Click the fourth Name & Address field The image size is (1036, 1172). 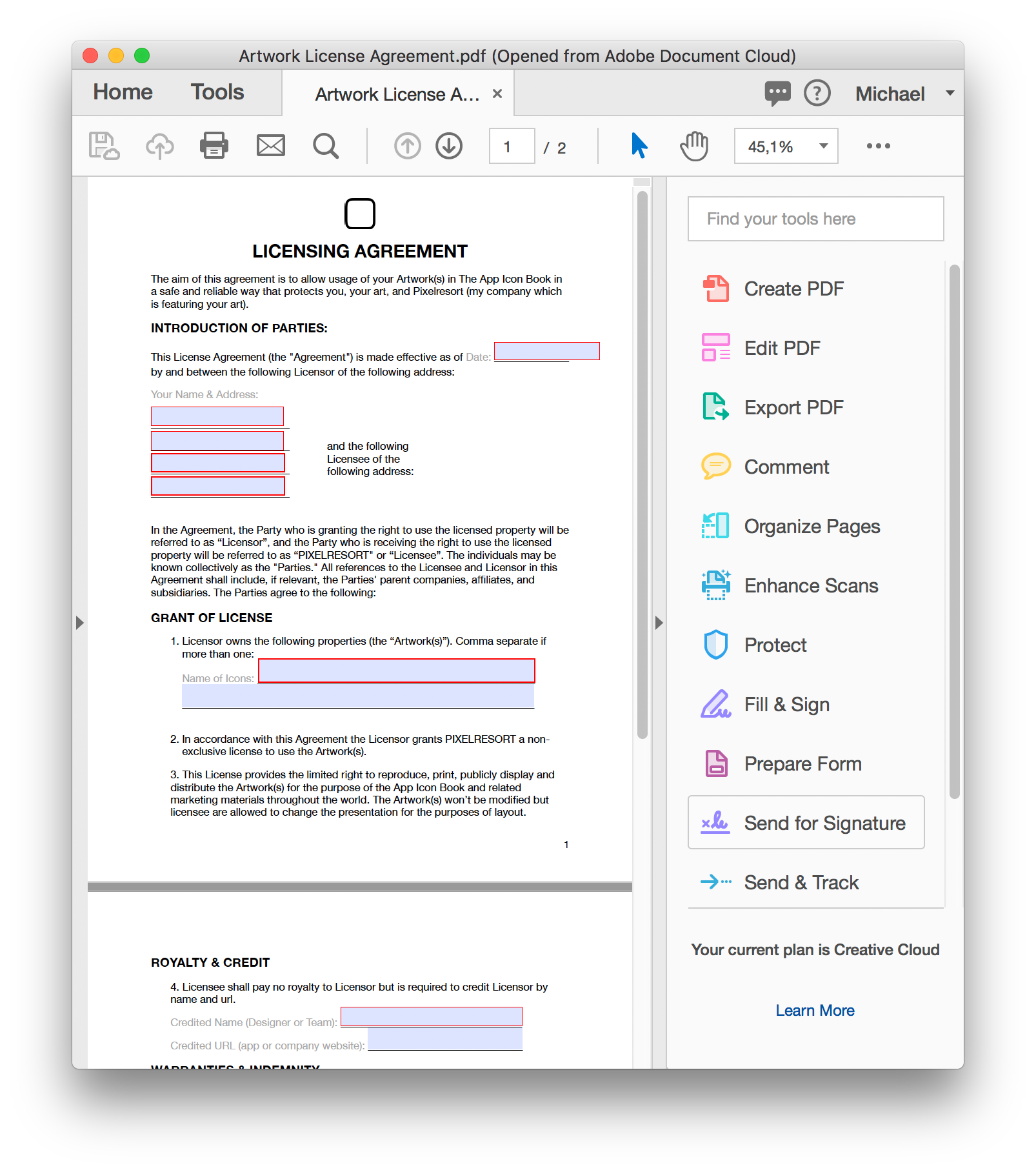tap(218, 486)
